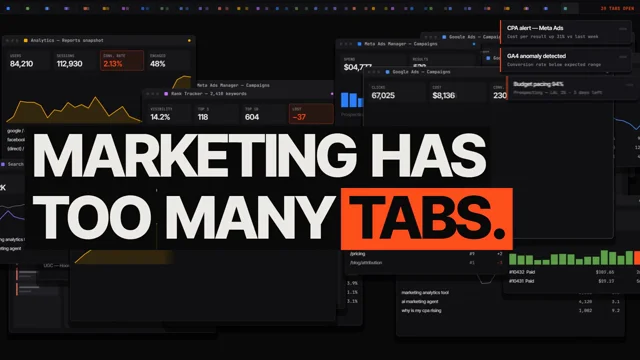Click the green bar chart above orders list
Image resolution: width=640 pixels, height=360 pixels.
[574, 258]
